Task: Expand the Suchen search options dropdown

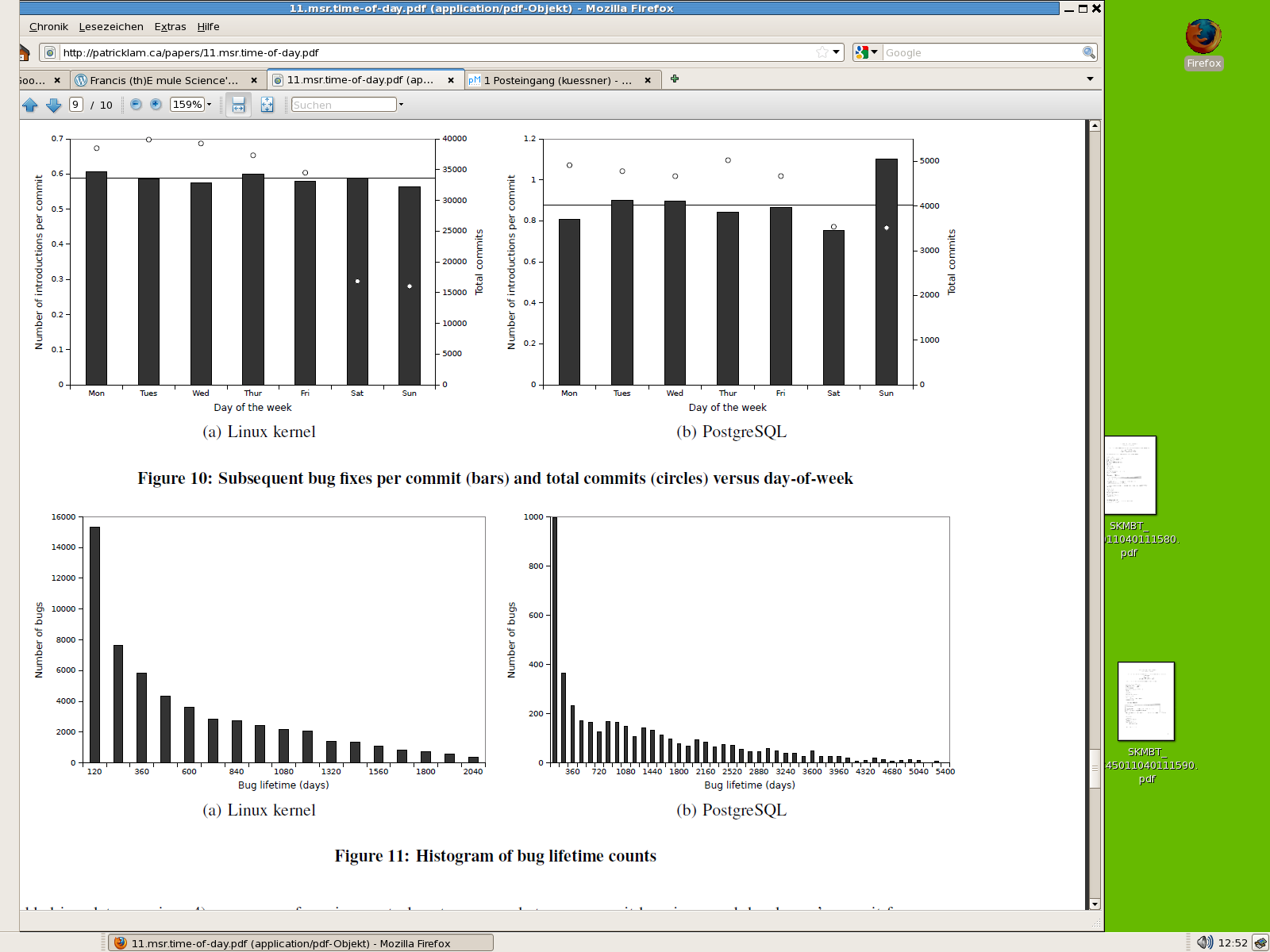Action: click(401, 105)
